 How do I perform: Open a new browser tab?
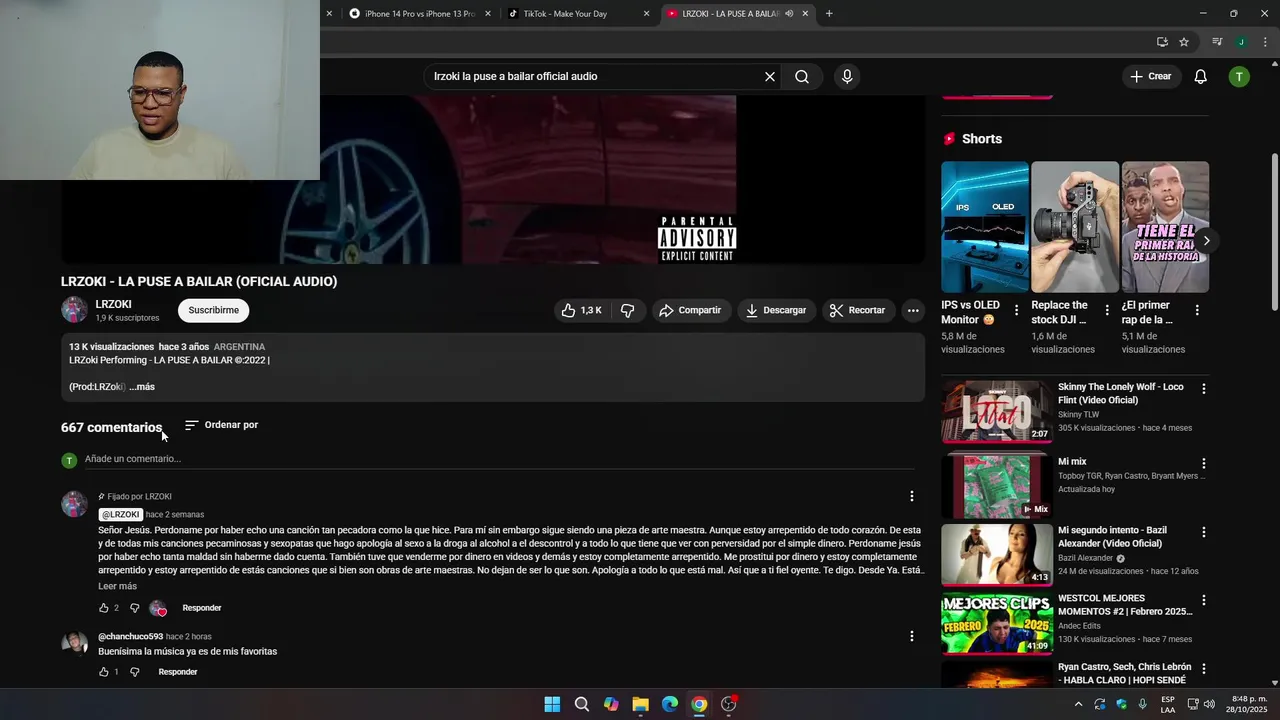click(x=829, y=14)
